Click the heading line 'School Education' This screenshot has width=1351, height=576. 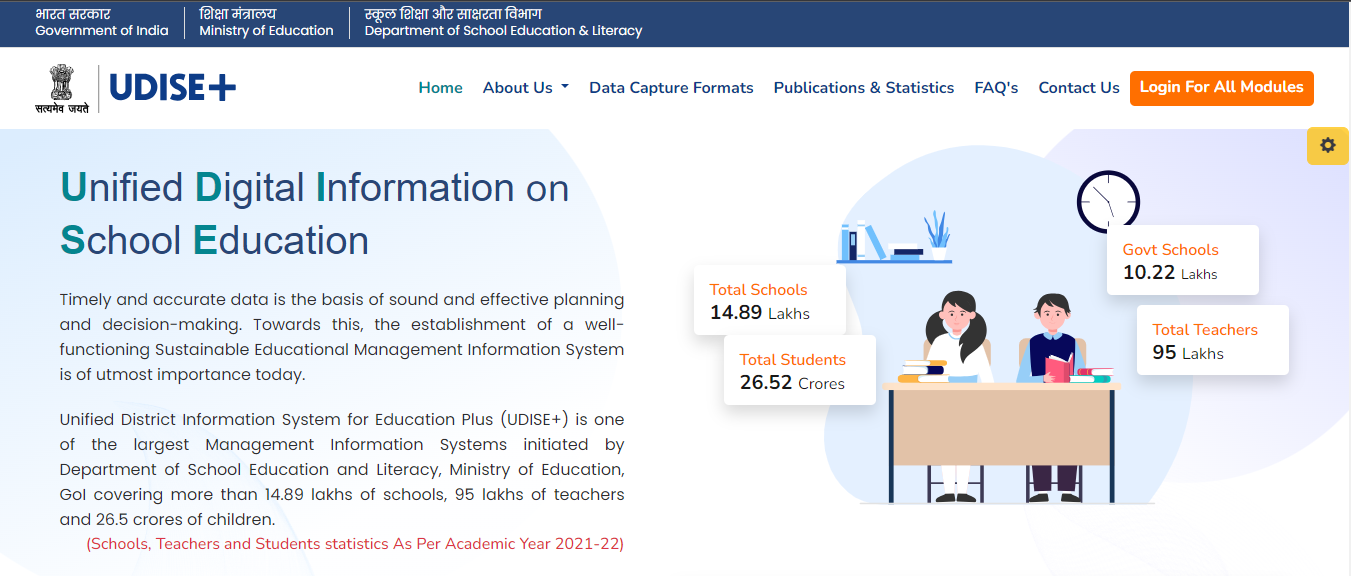coord(214,240)
